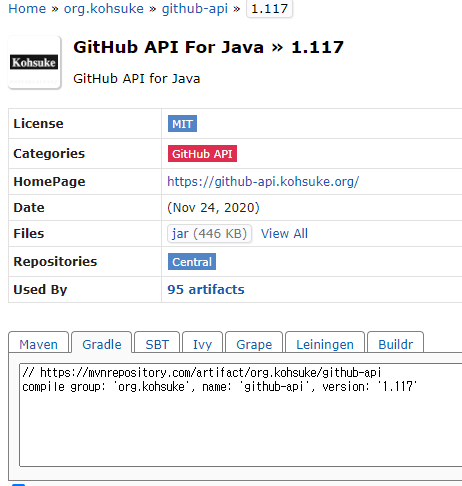Click the Categories row label
Image resolution: width=462 pixels, height=486 pixels.
tap(49, 154)
